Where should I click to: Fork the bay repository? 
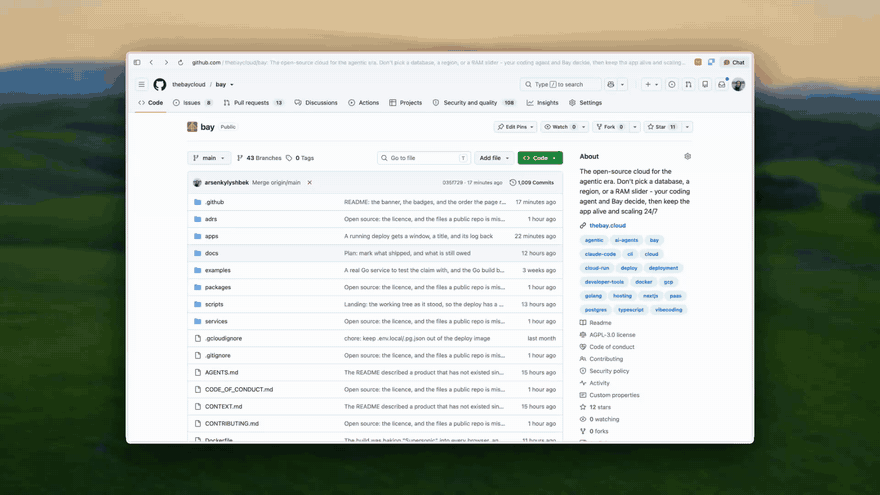coord(611,127)
